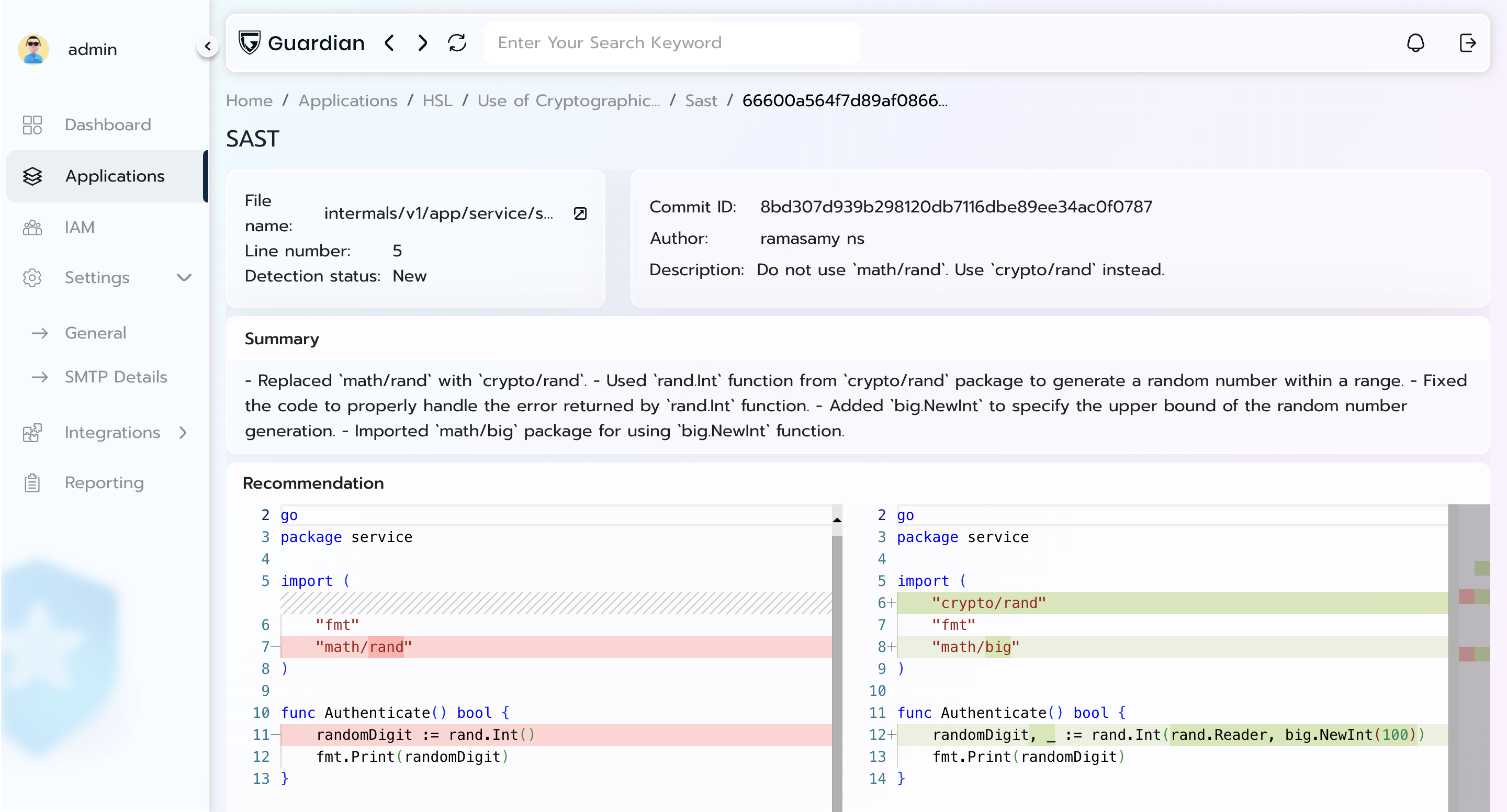Image resolution: width=1507 pixels, height=812 pixels.
Task: Collapse the sidebar with the arrow button
Action: 208,46
